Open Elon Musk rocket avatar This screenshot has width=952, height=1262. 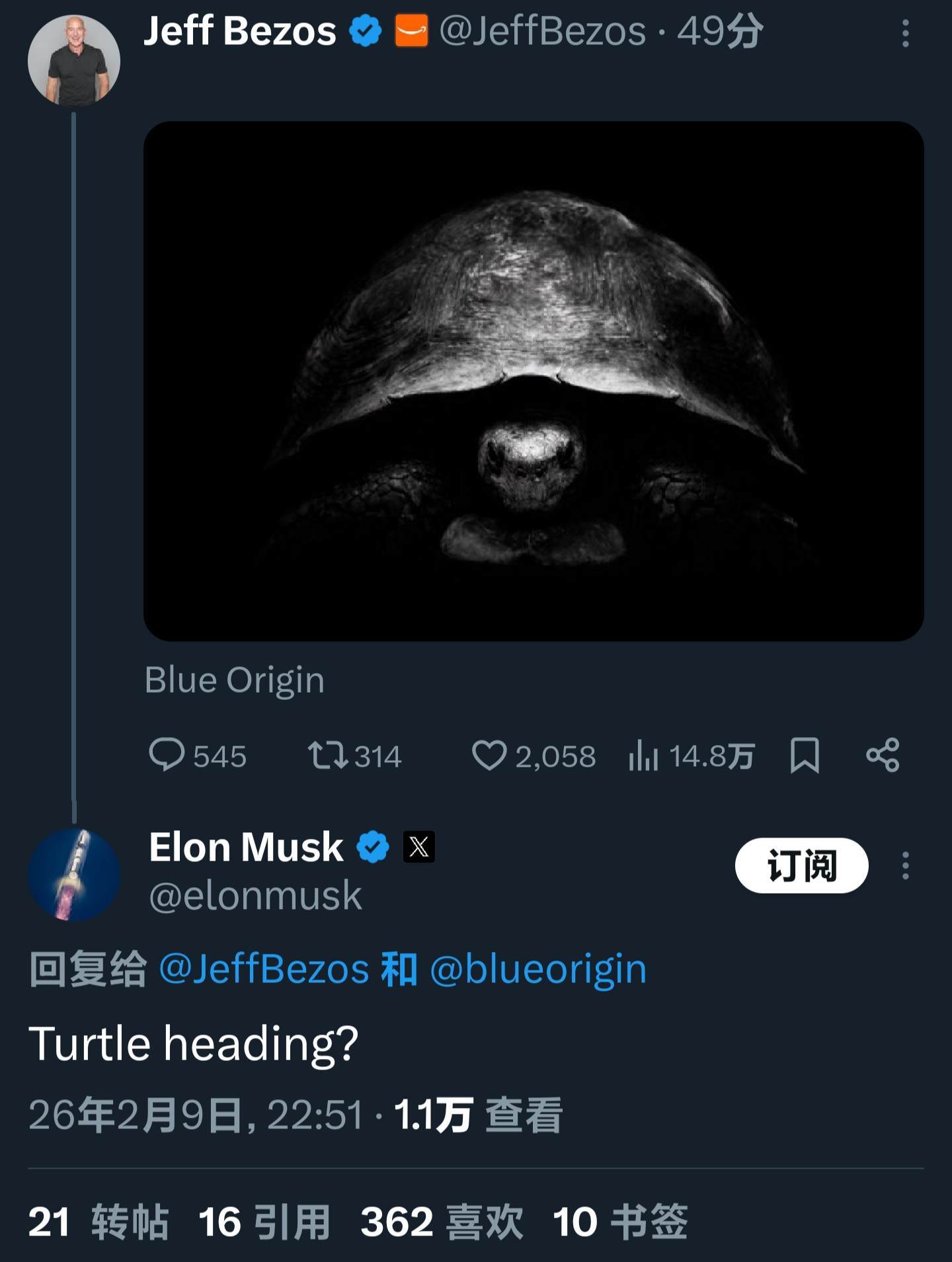(74, 874)
